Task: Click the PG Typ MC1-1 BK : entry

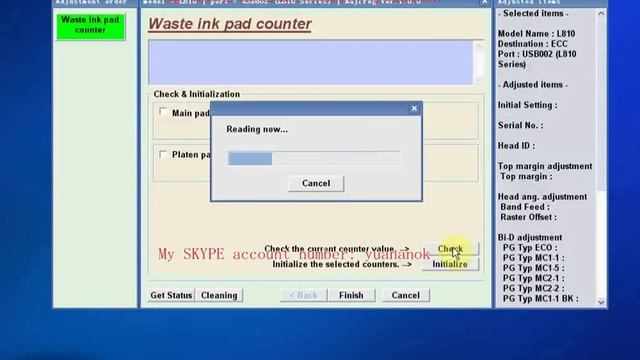Action: (x=541, y=299)
